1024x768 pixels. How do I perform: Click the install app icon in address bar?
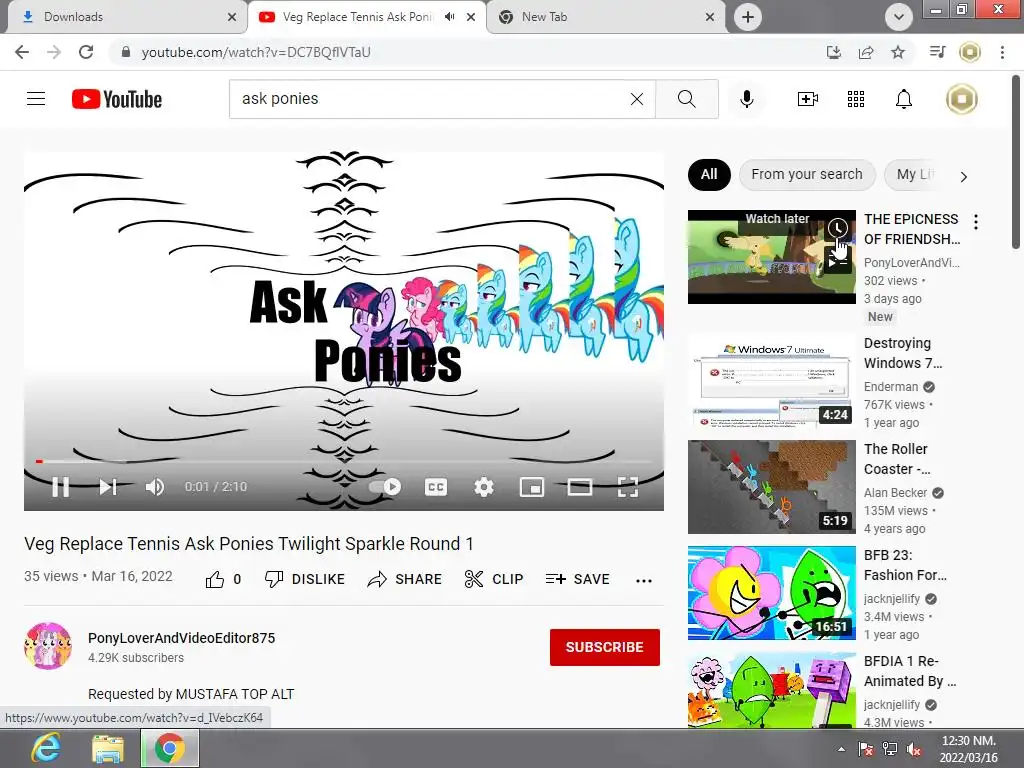point(833,52)
